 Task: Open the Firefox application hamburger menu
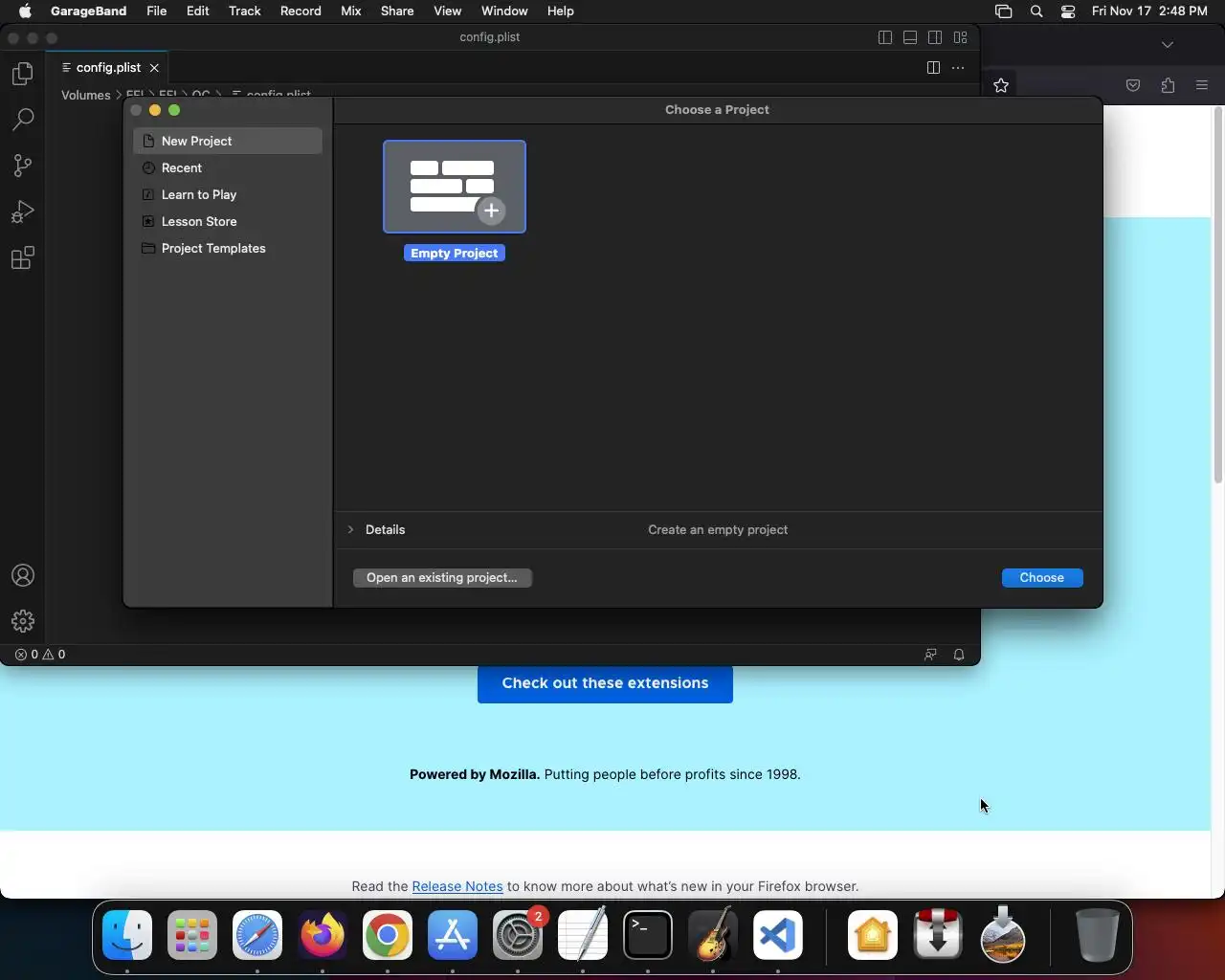point(1202,85)
